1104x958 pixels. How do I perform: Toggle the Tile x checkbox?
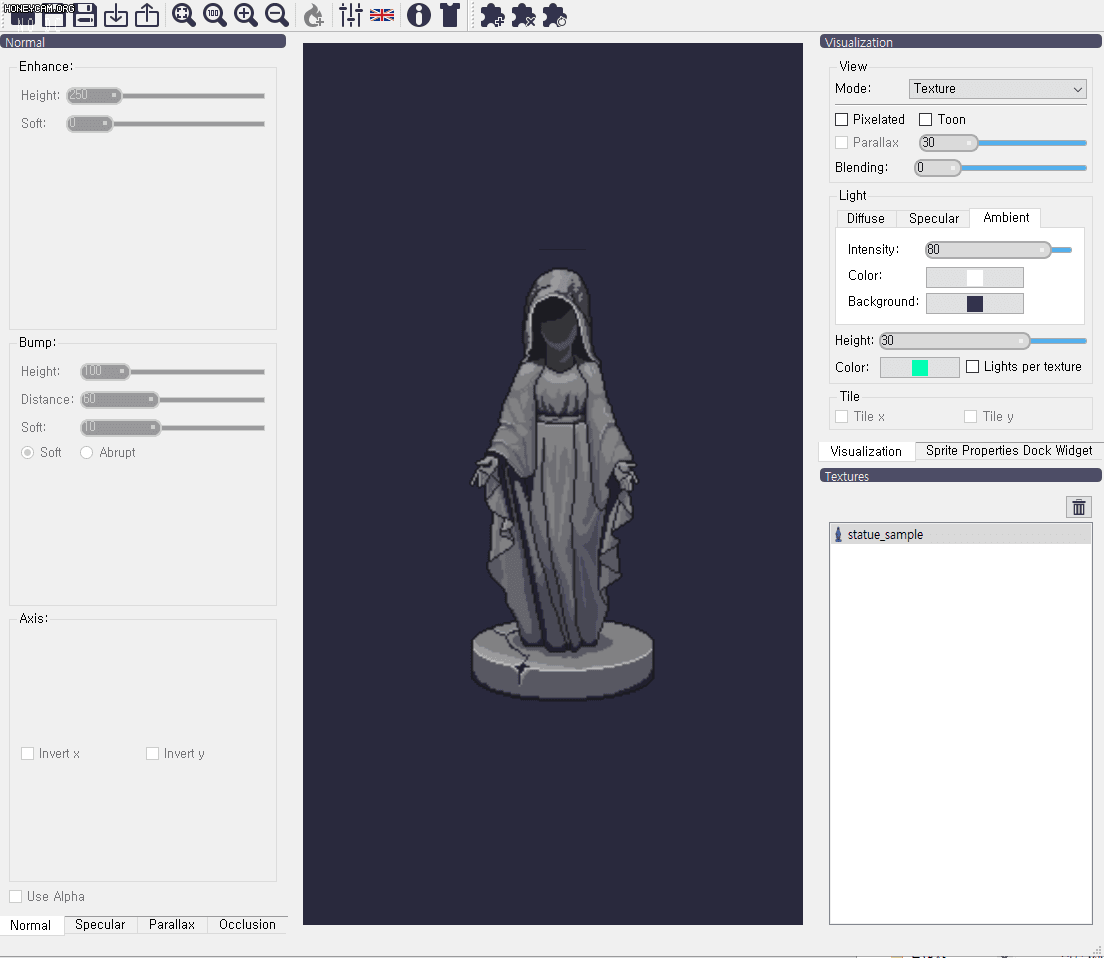(x=841, y=416)
